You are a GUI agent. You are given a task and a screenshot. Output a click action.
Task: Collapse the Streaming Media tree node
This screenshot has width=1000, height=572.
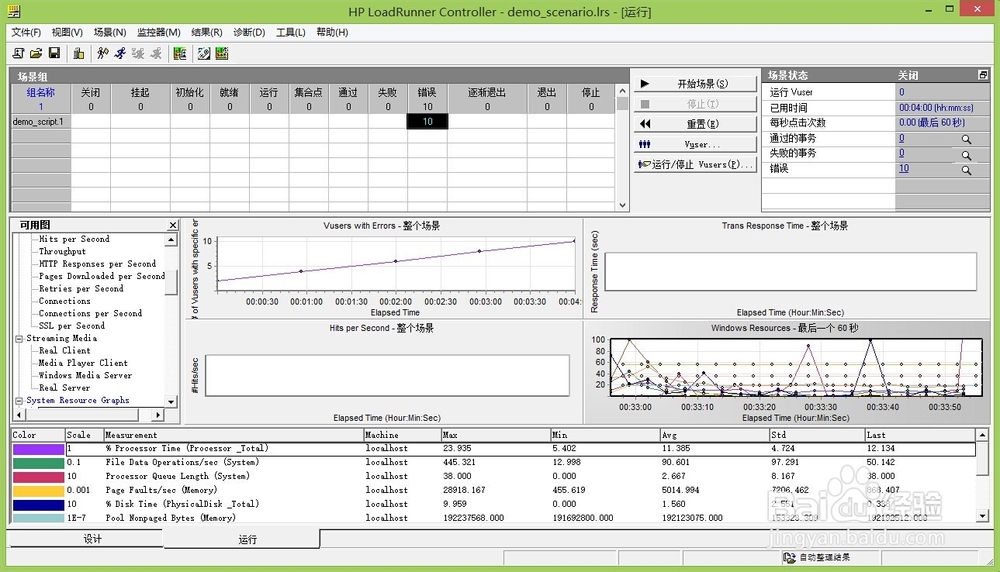coord(19,339)
